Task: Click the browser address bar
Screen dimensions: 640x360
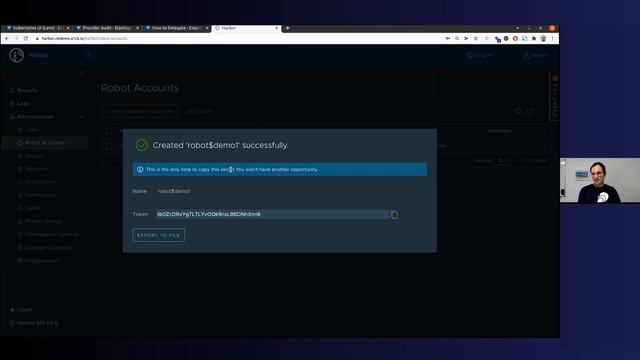Action: point(237,38)
